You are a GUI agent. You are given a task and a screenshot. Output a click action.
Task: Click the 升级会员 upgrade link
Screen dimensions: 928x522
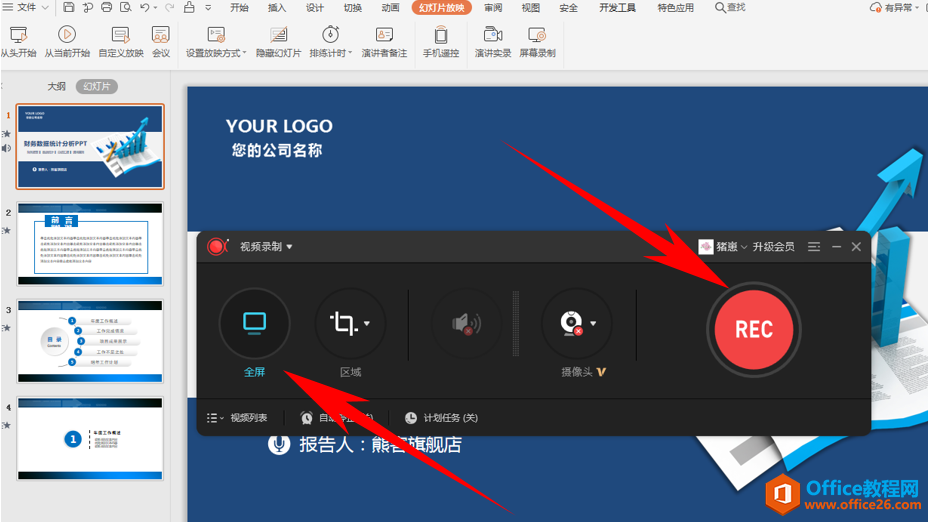(x=774, y=247)
